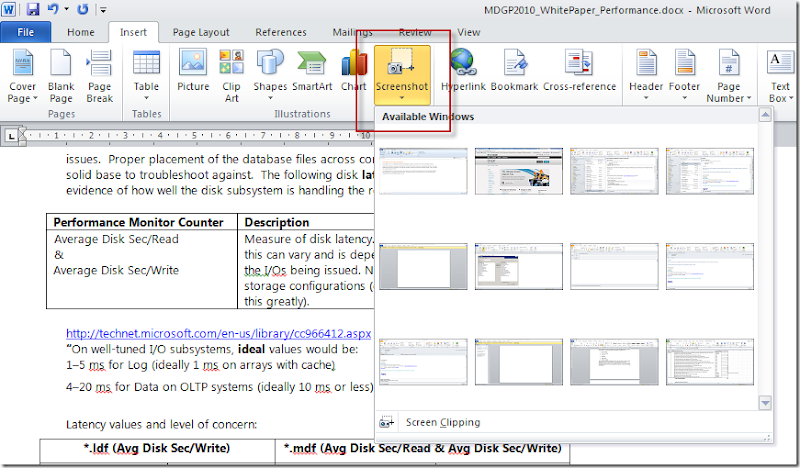Image resolution: width=800 pixels, height=468 pixels.
Task: Switch to the Mailings tab
Action: (x=352, y=32)
